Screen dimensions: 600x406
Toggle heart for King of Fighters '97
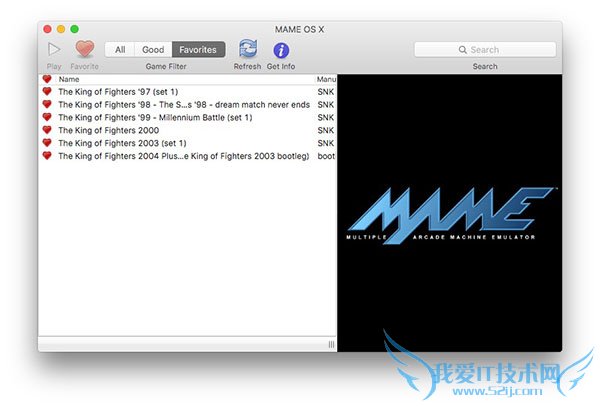pyautogui.click(x=47, y=91)
